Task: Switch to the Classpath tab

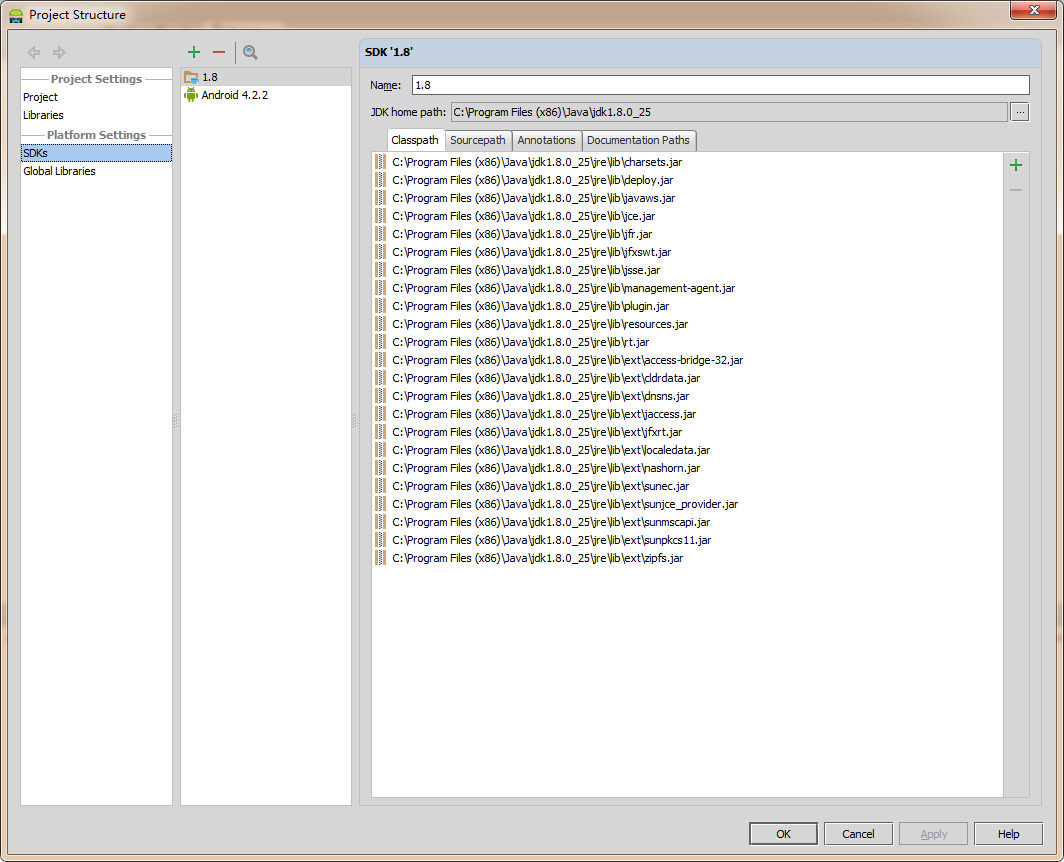Action: pos(415,140)
